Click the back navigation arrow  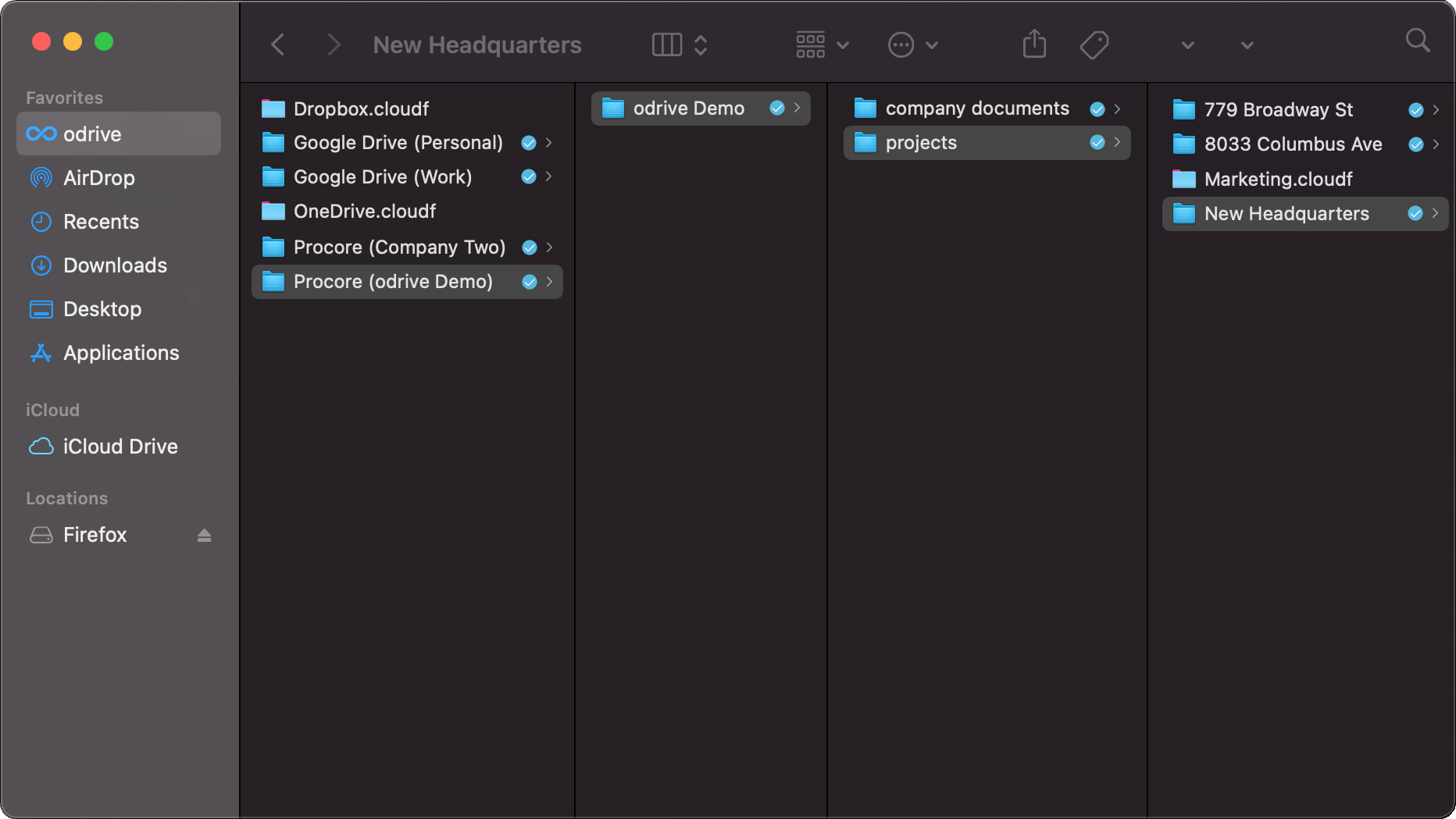tap(278, 45)
